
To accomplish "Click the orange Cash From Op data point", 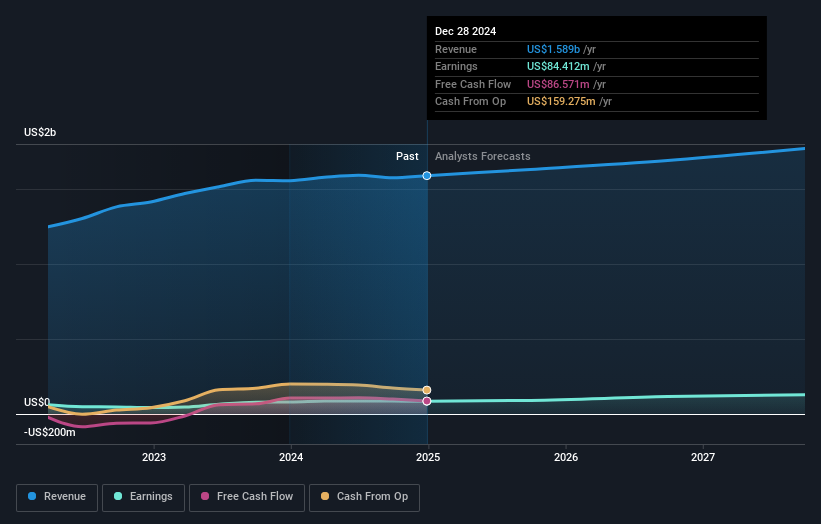I will [x=427, y=390].
